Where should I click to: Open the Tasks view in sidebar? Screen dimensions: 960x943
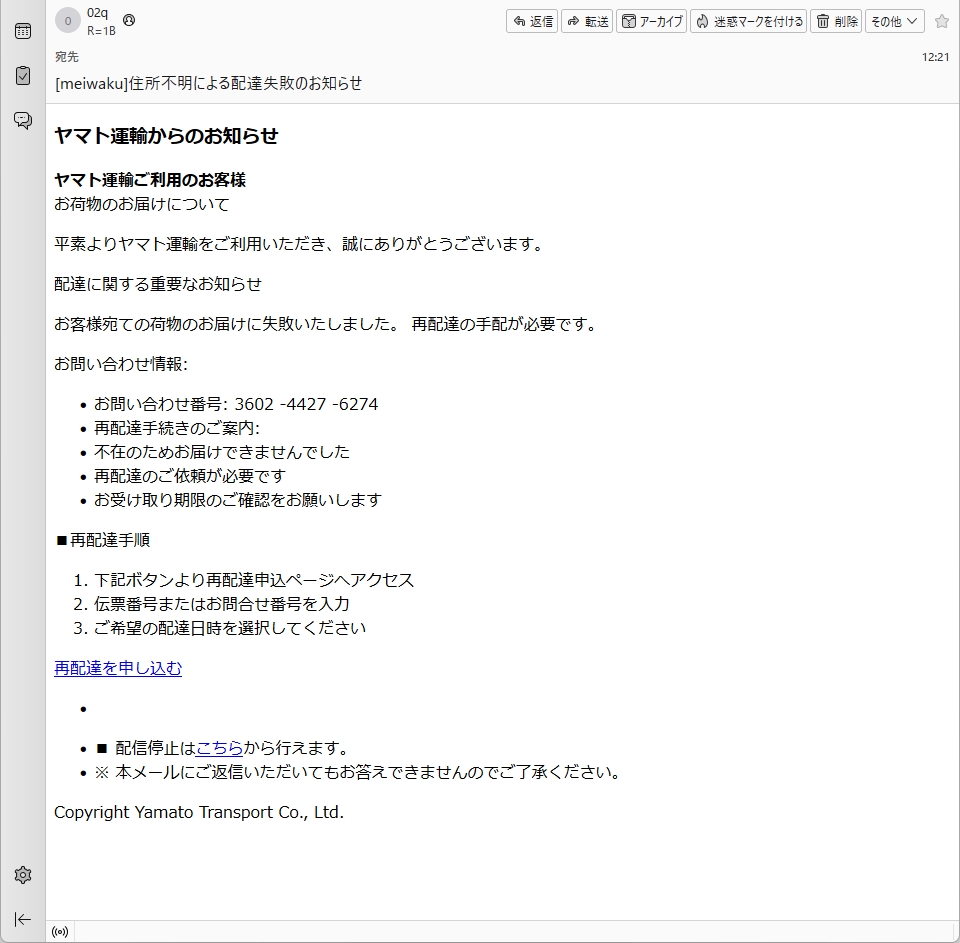point(22,76)
